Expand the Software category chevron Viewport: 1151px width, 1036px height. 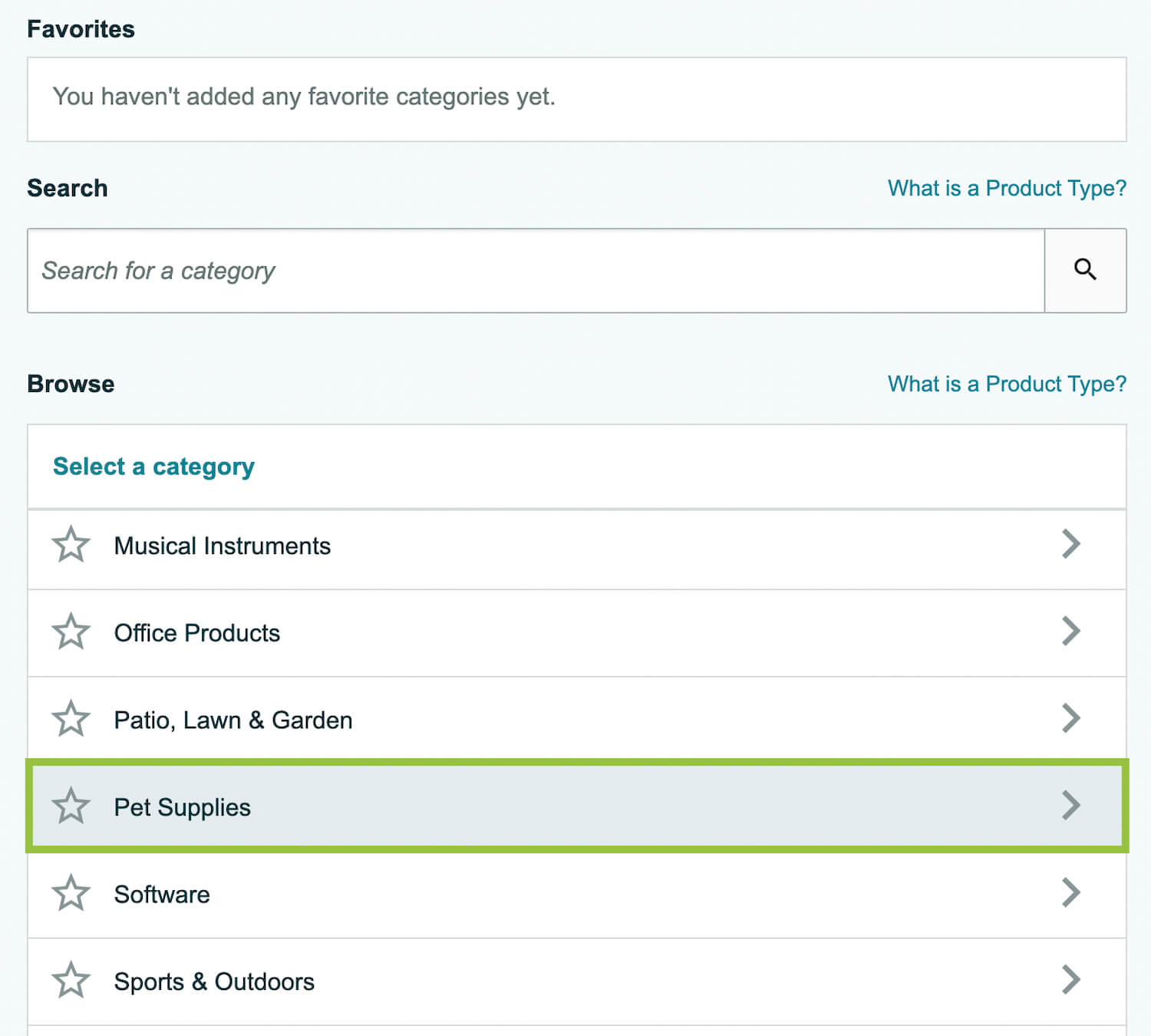1071,892
